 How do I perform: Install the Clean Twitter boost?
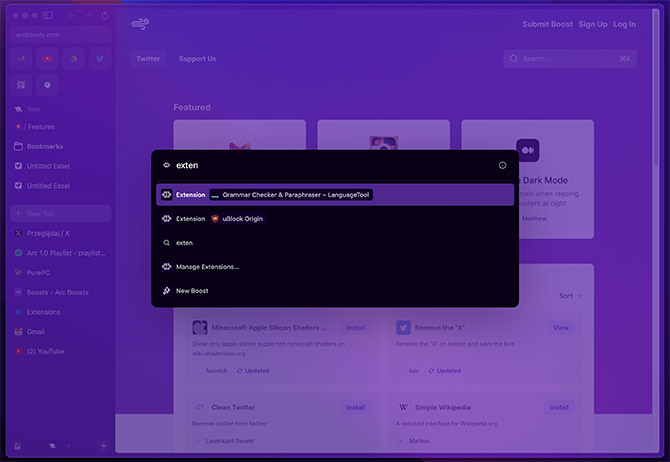pos(356,407)
